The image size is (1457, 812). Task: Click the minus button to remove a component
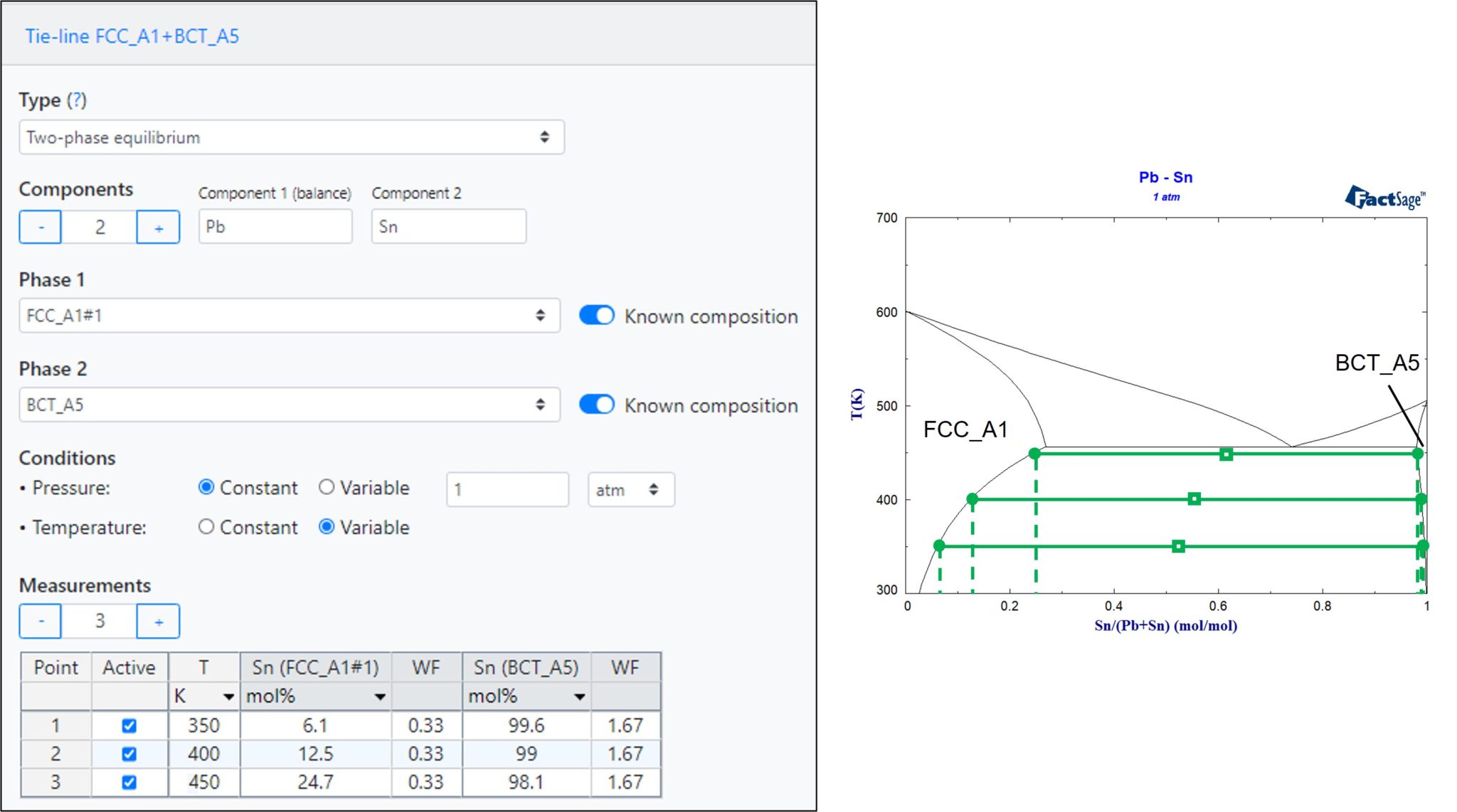(40, 227)
